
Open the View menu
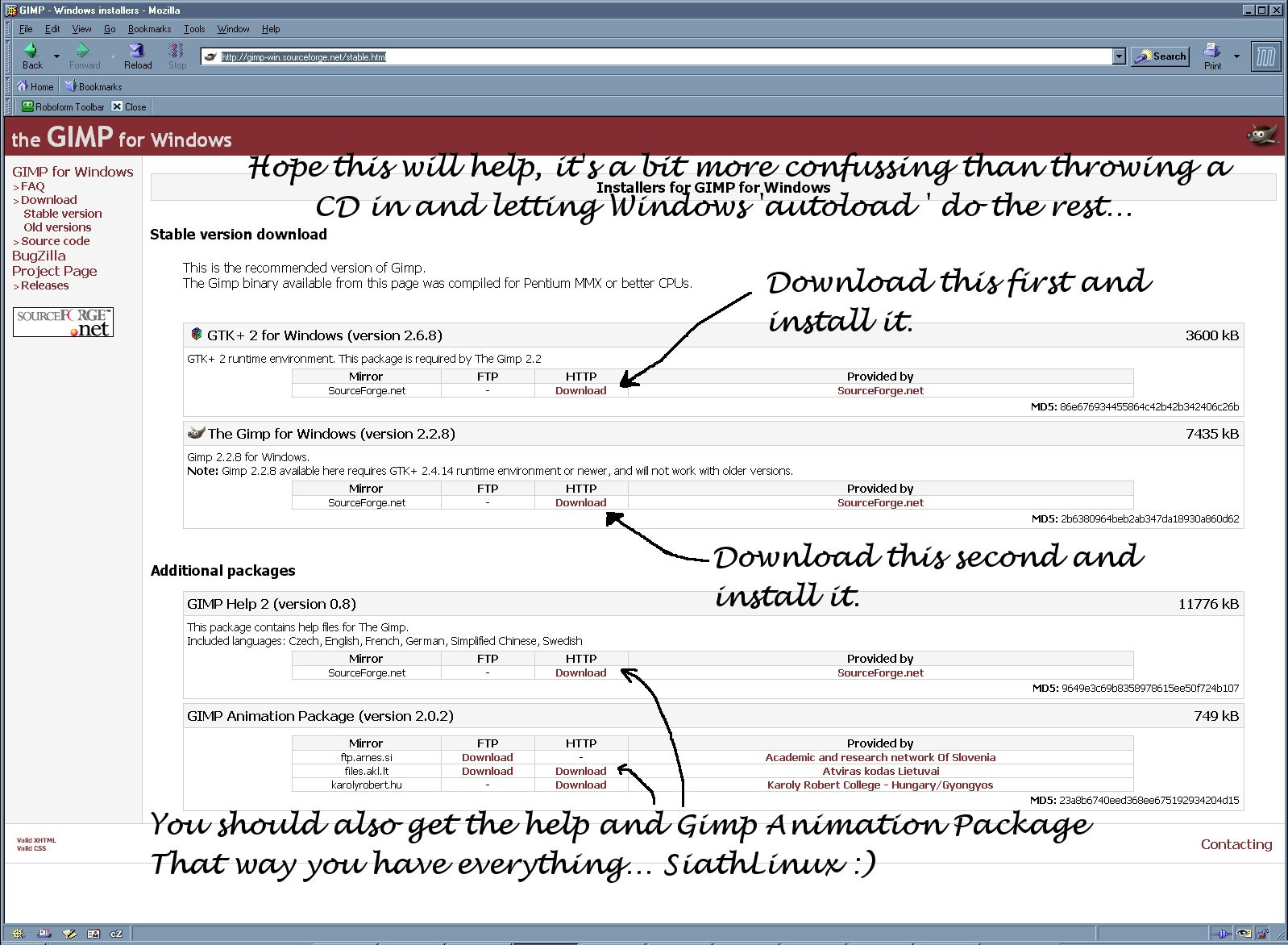pos(81,29)
